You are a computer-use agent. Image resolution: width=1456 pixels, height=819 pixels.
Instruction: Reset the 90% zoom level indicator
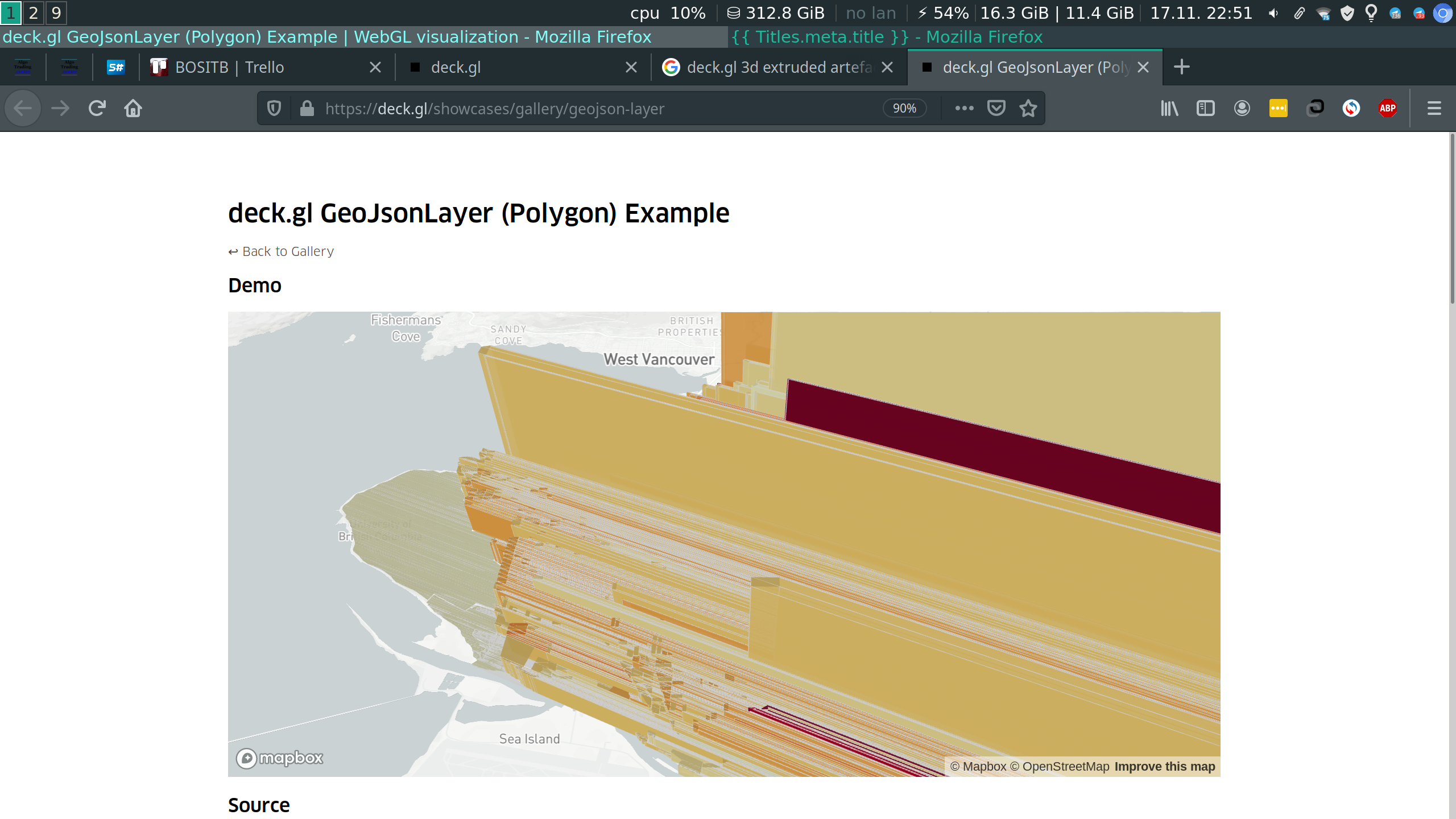pyautogui.click(x=904, y=108)
